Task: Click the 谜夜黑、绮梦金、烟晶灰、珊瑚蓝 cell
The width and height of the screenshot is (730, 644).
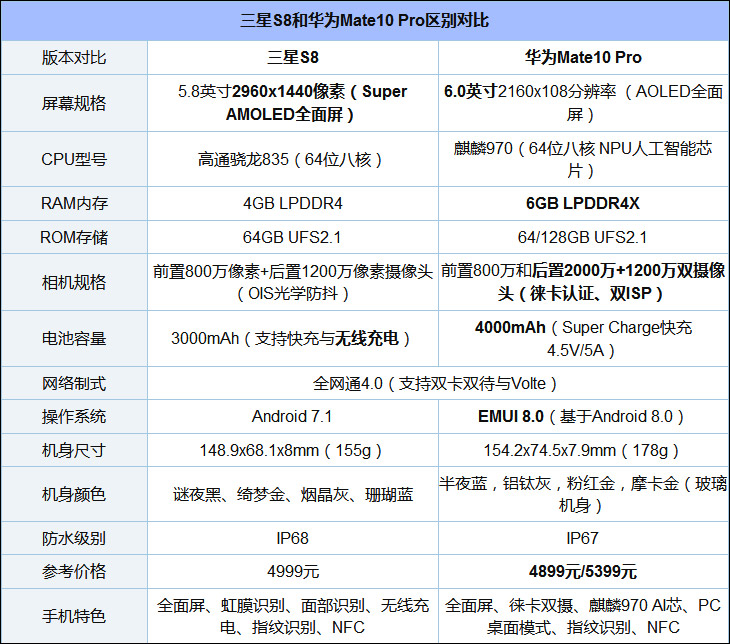Action: 293,494
